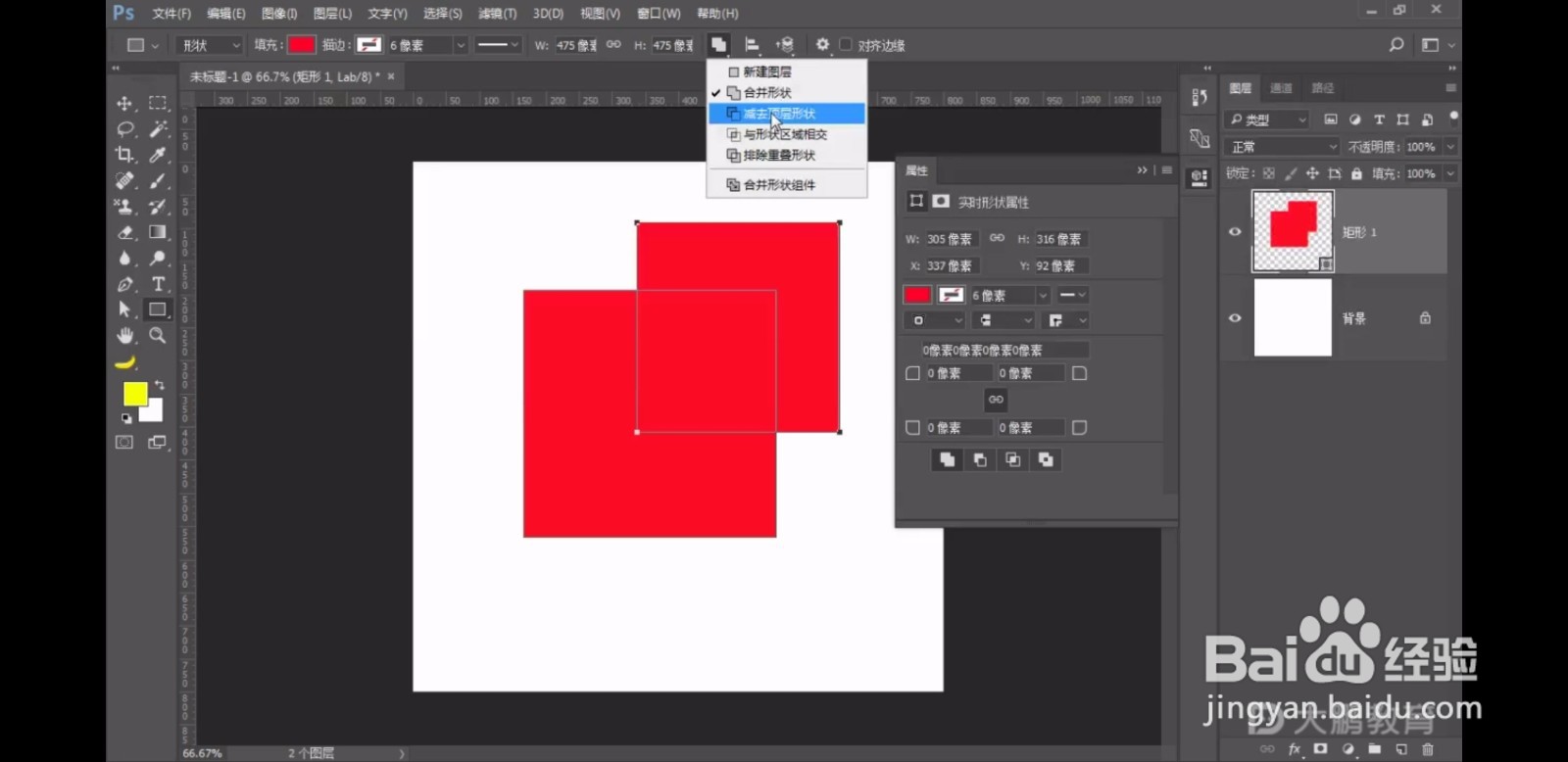Image resolution: width=1568 pixels, height=762 pixels.
Task: Click Subtract Front Shape in Properties panel
Action: [x=980, y=459]
